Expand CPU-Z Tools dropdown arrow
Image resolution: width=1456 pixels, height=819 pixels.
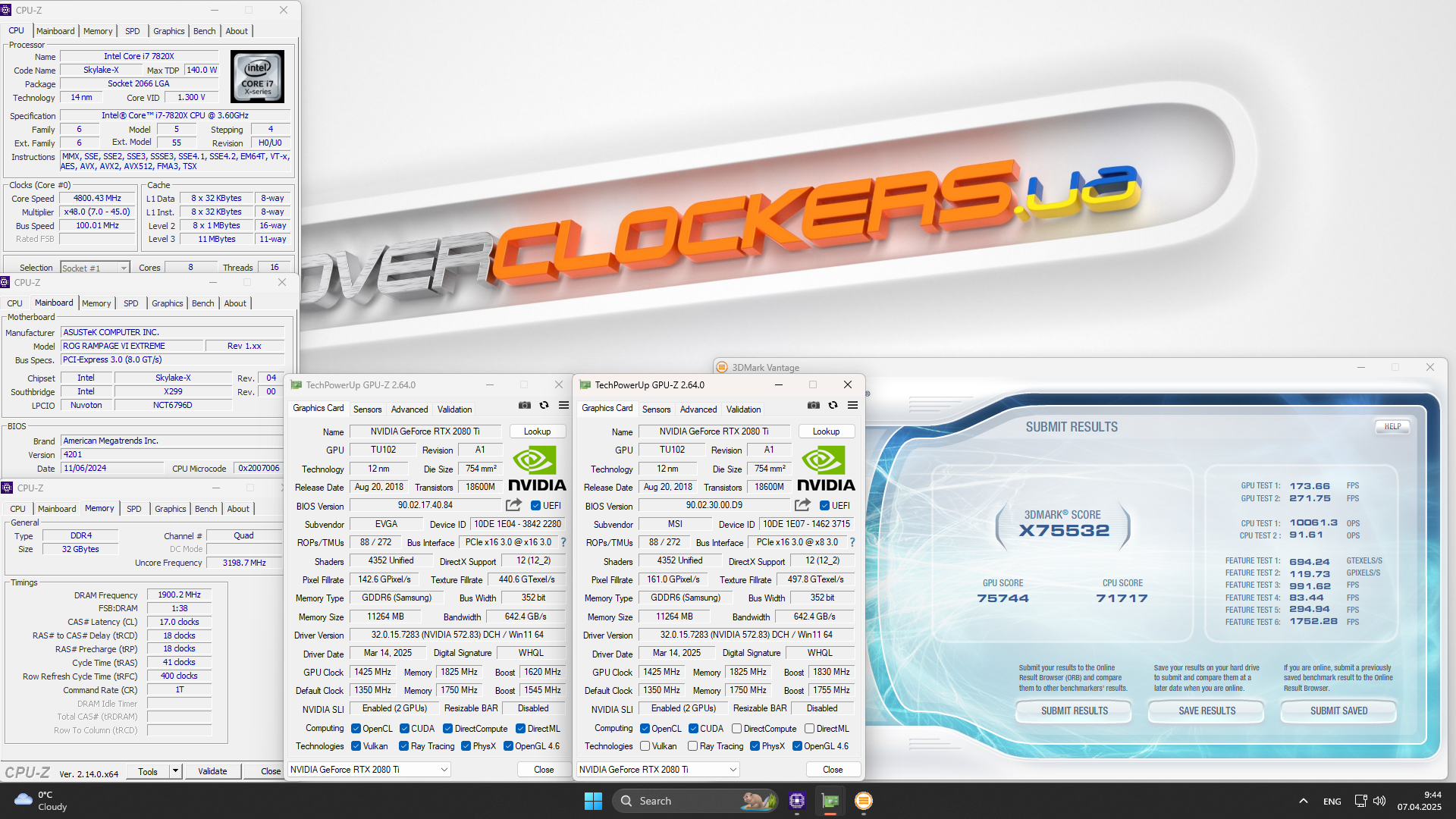(175, 771)
